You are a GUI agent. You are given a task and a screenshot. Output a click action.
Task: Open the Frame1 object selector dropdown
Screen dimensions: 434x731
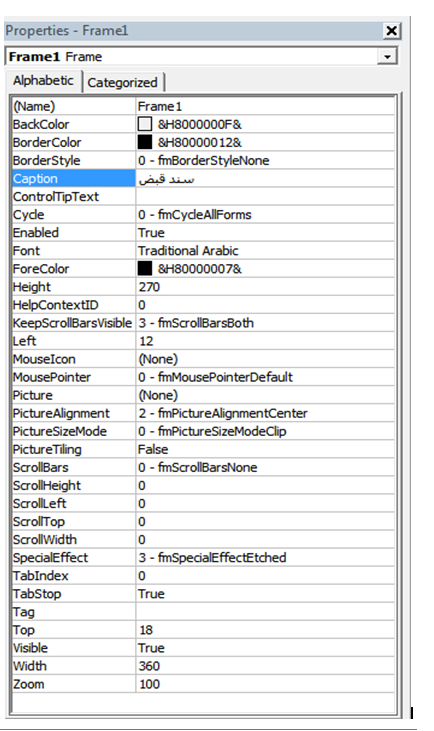point(387,57)
